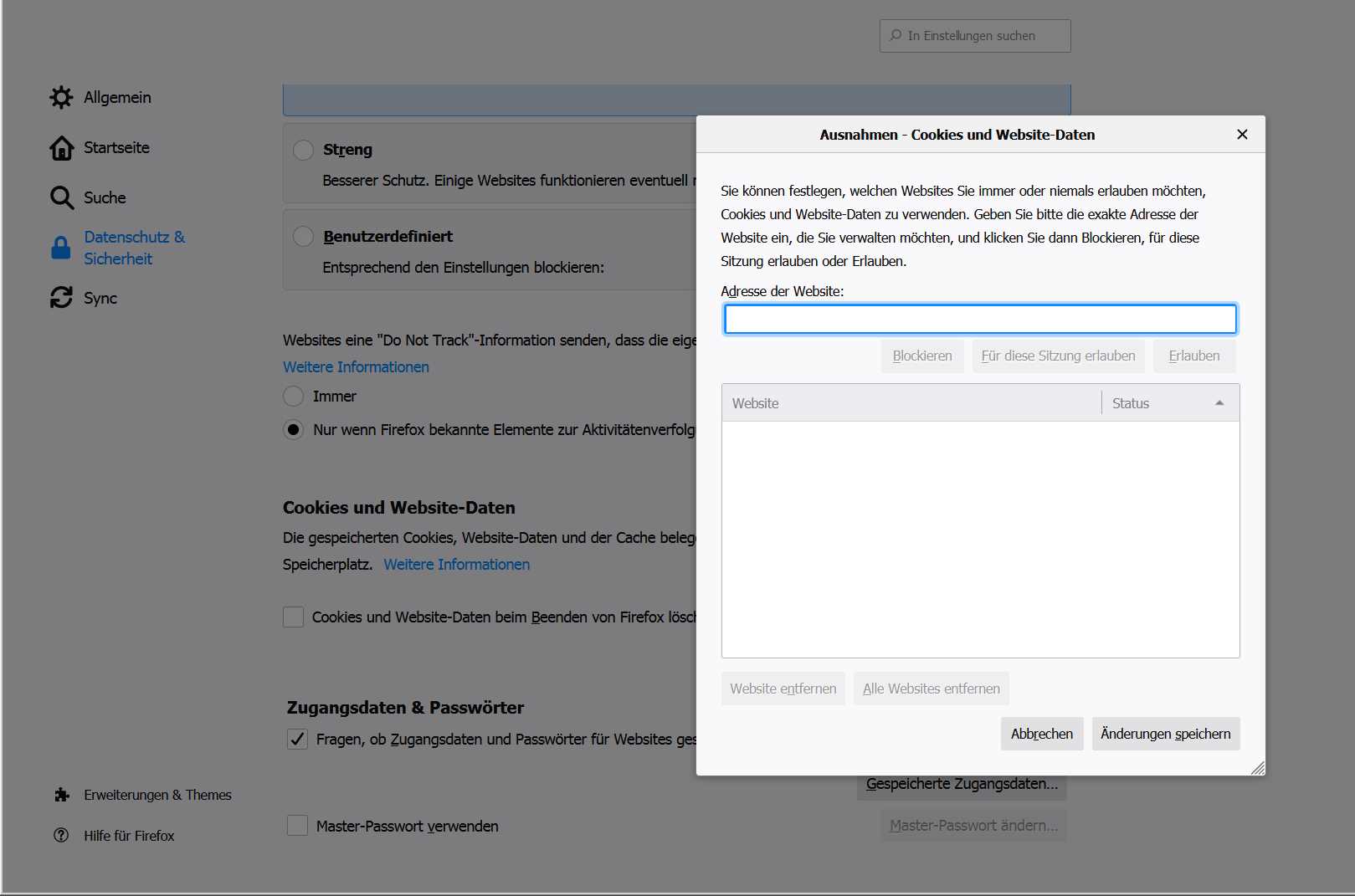Select the Streng radio option
Image resolution: width=1355 pixels, height=896 pixels.
click(303, 150)
